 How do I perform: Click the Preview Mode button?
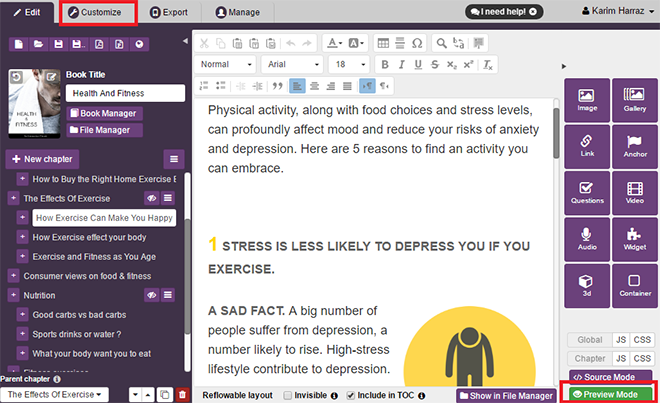pos(607,394)
